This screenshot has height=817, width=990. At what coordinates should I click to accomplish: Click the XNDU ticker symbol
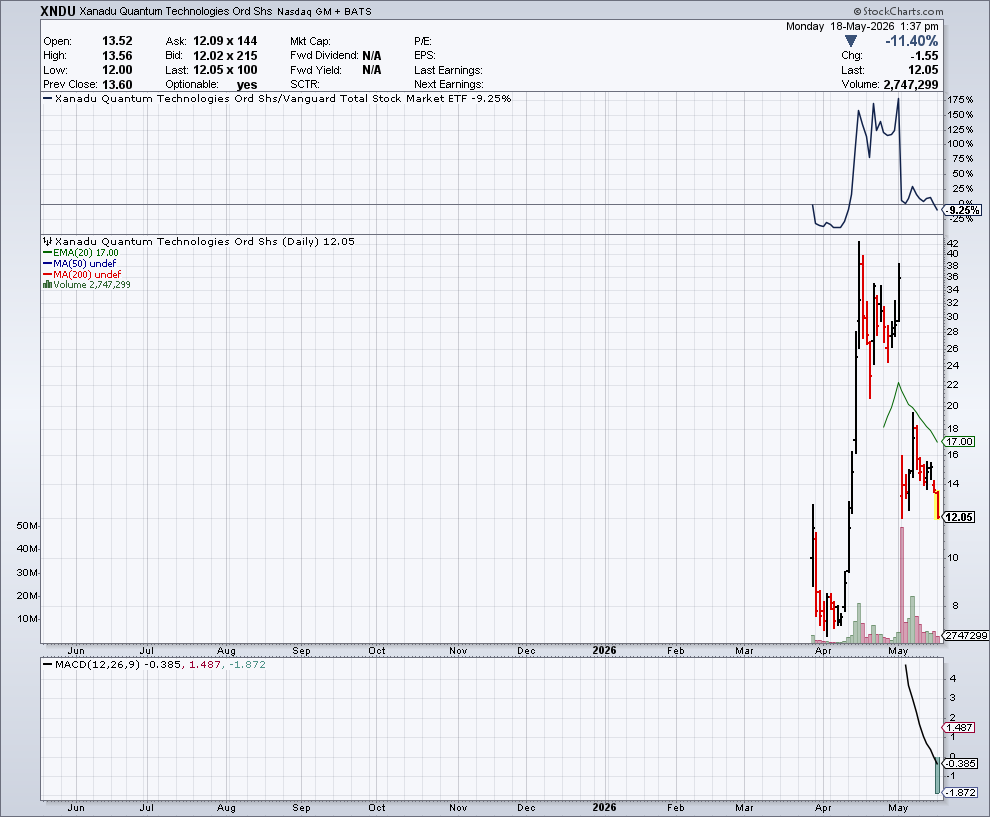coord(58,11)
